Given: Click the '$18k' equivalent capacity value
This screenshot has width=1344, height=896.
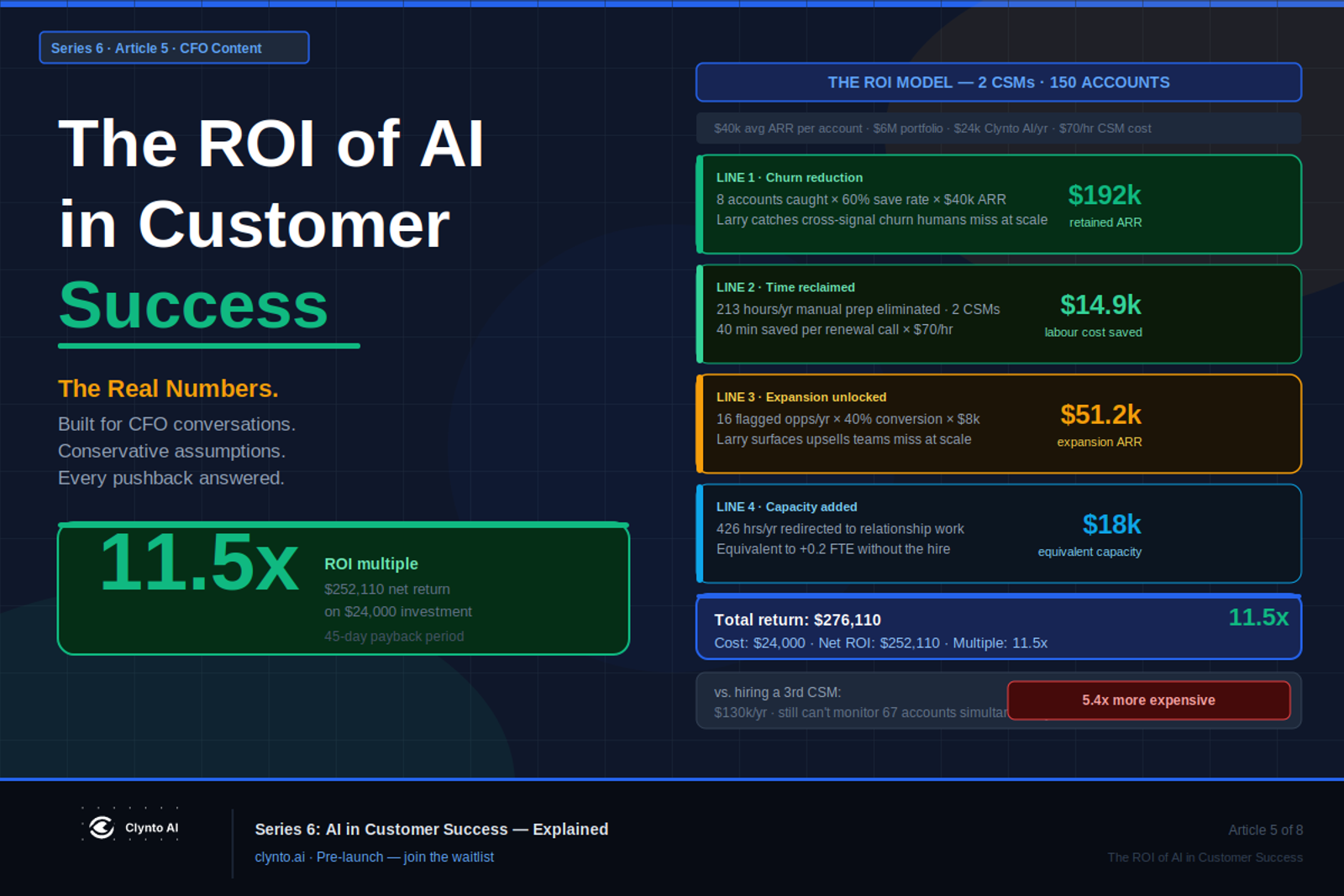Looking at the screenshot, I should 1111,525.
